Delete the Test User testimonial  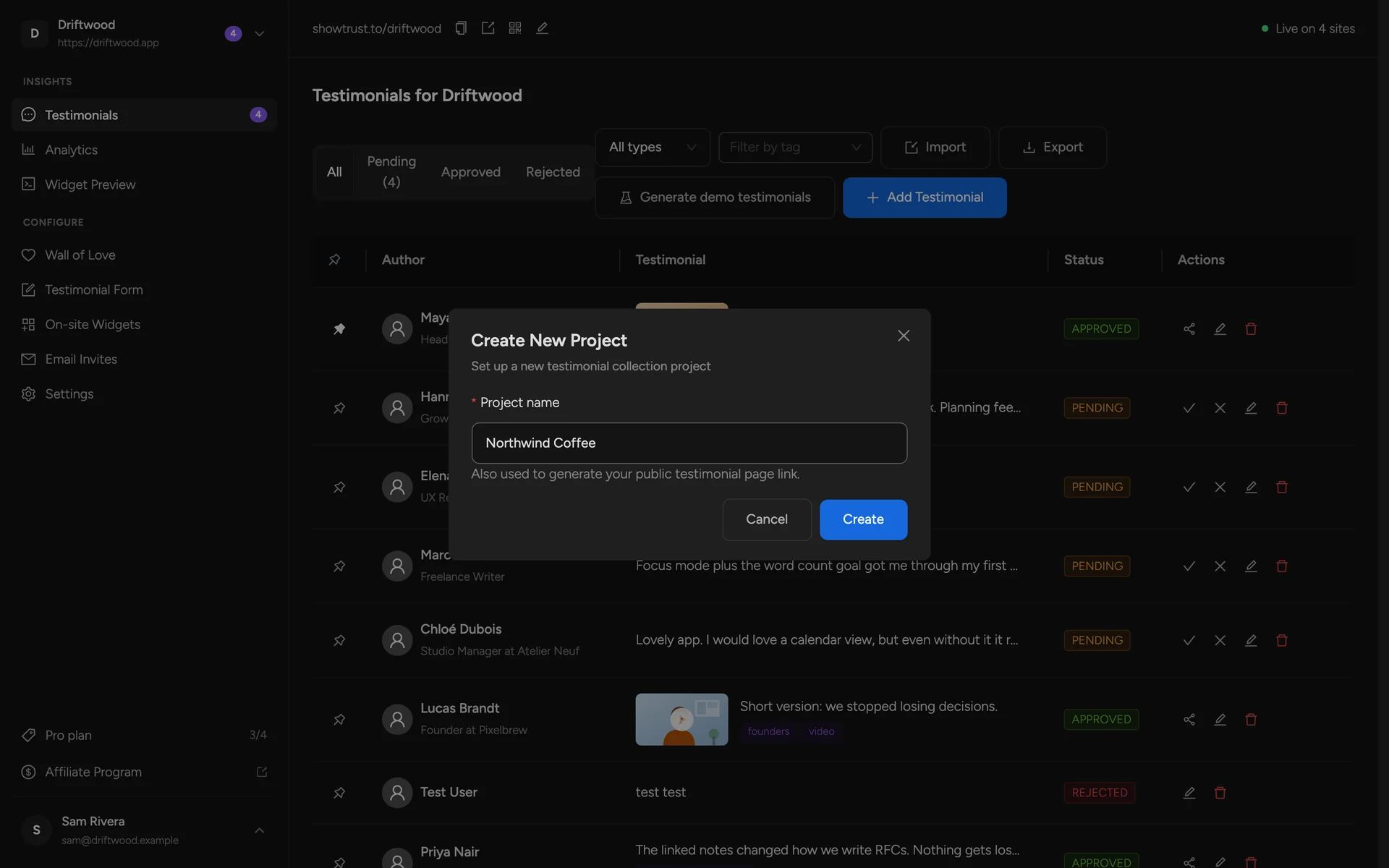point(1220,793)
